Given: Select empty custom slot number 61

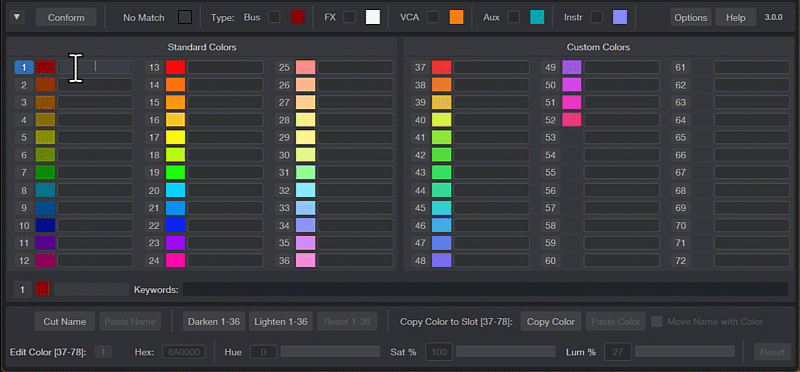Looking at the screenshot, I should point(681,67).
